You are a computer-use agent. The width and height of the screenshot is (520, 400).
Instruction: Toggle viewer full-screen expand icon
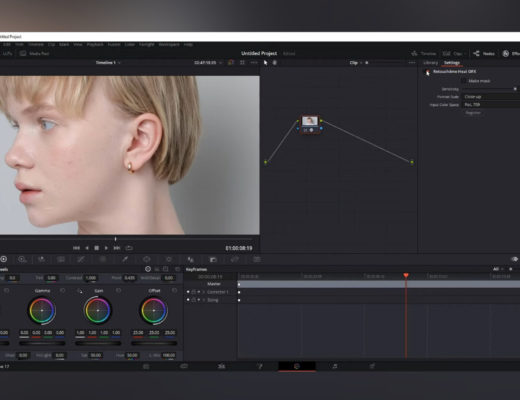242,63
